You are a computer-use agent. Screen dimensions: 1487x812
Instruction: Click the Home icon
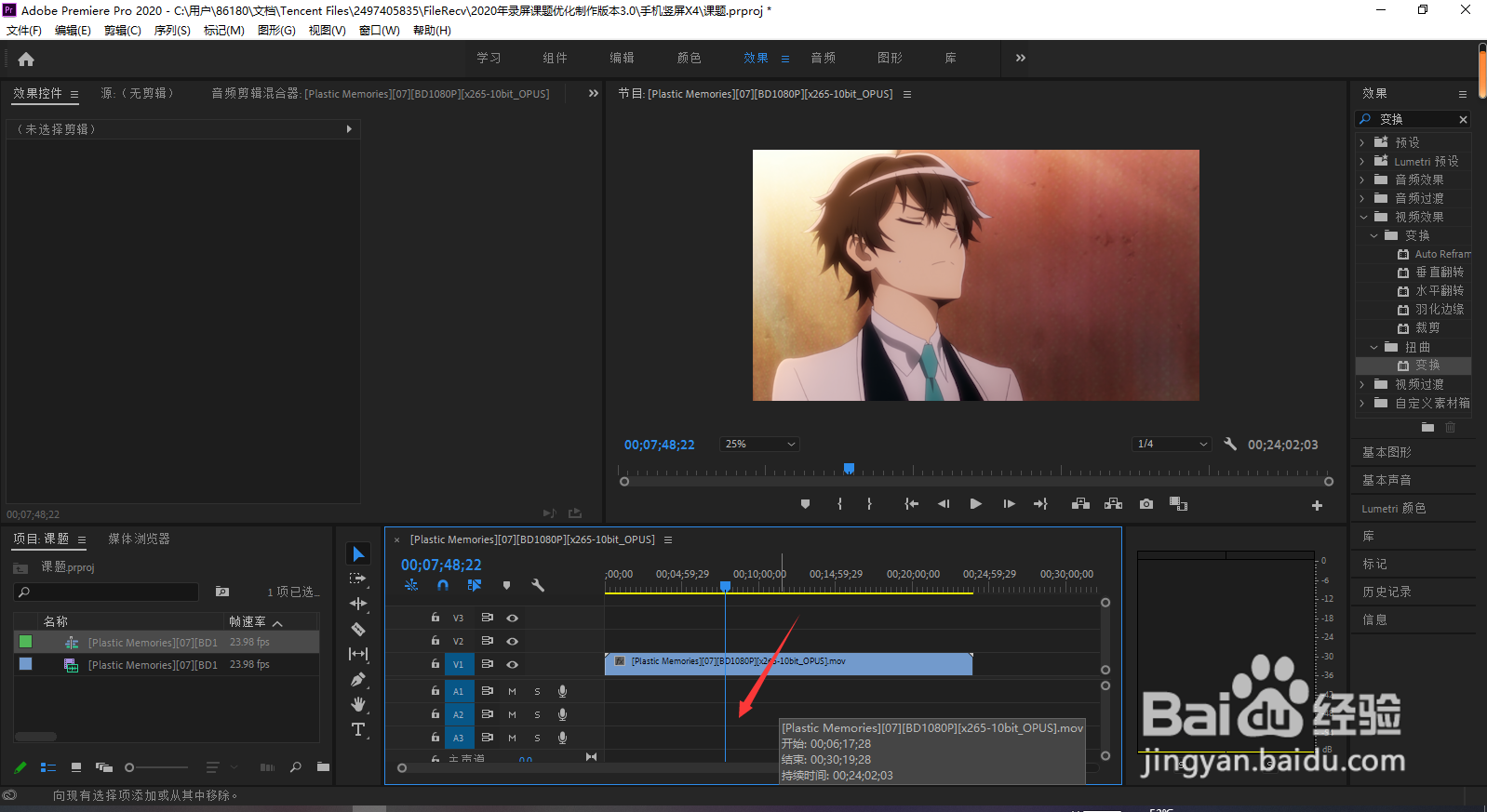point(26,59)
